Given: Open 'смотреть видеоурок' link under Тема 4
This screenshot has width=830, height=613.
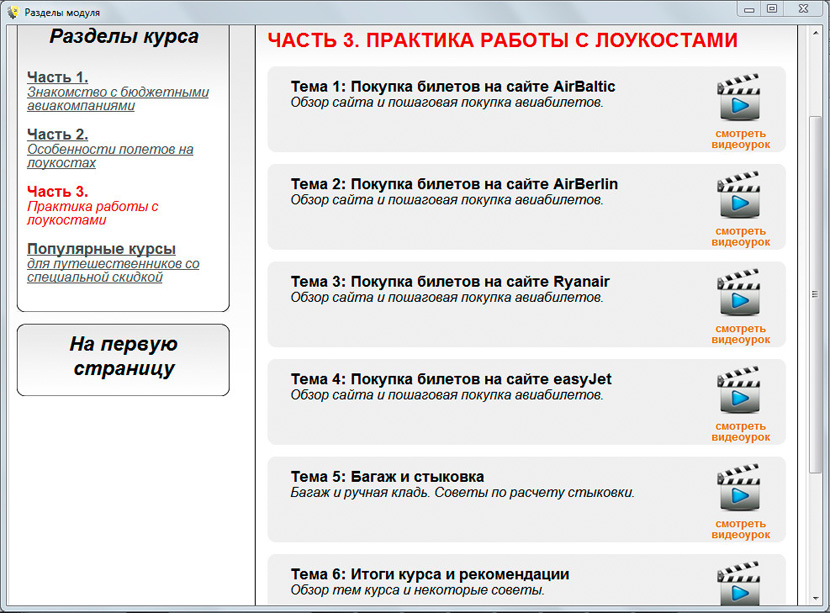Looking at the screenshot, I should 741,431.
